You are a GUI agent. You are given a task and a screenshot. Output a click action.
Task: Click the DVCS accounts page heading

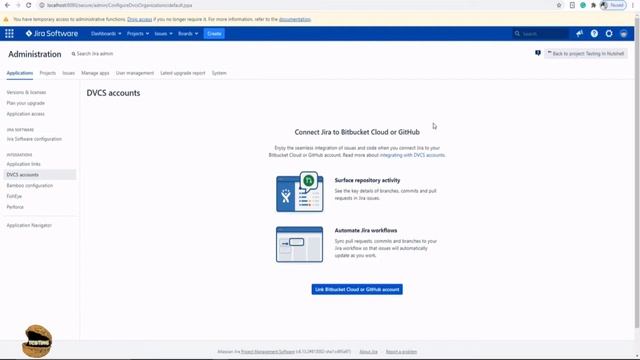click(x=113, y=93)
